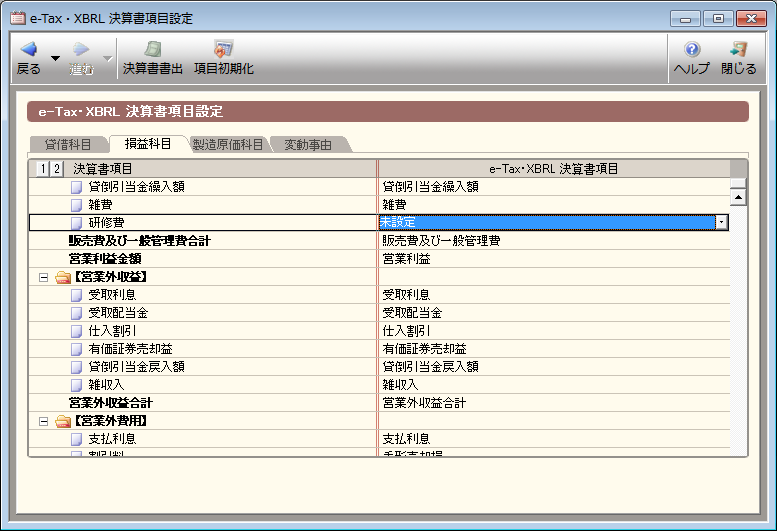Open the 変動事由 tab

[308, 145]
